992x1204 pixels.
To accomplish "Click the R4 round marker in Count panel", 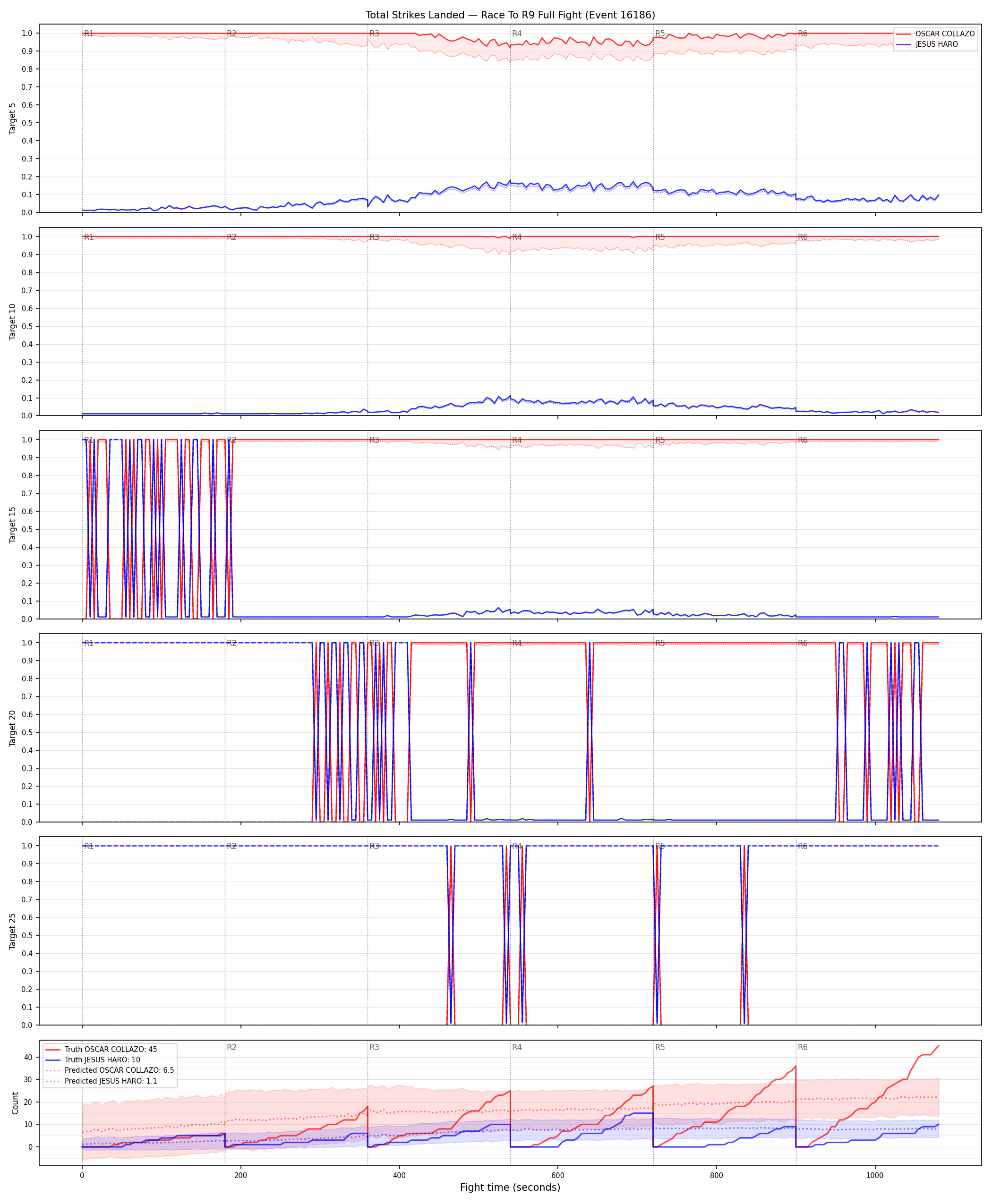I will (517, 1048).
